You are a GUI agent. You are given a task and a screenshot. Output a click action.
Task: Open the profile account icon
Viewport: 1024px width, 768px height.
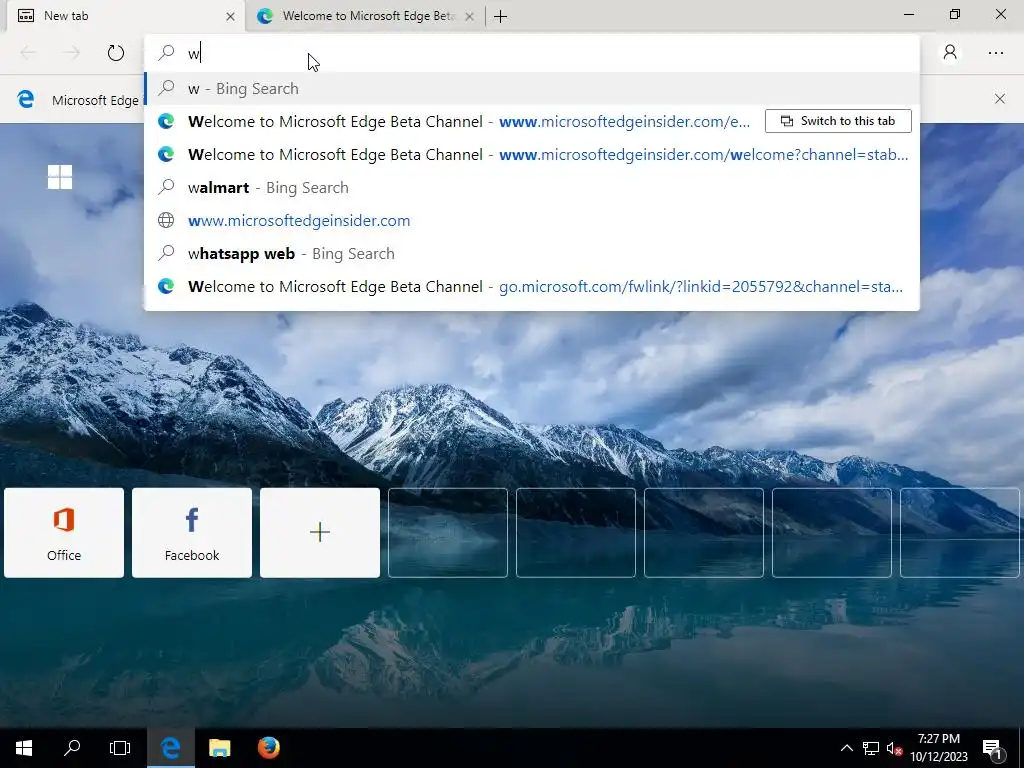pos(950,52)
